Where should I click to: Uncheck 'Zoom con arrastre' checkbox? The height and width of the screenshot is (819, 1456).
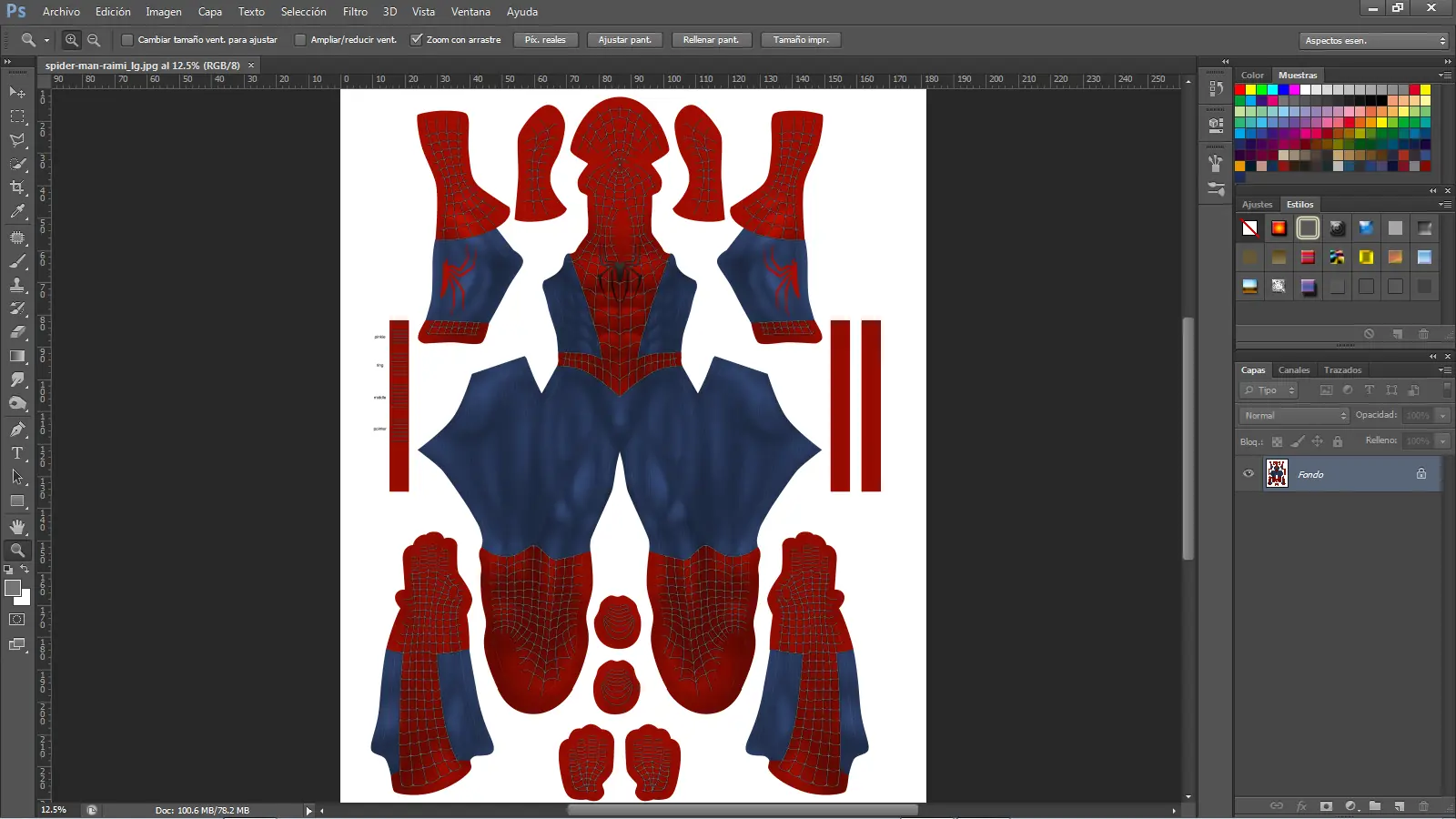pos(416,40)
